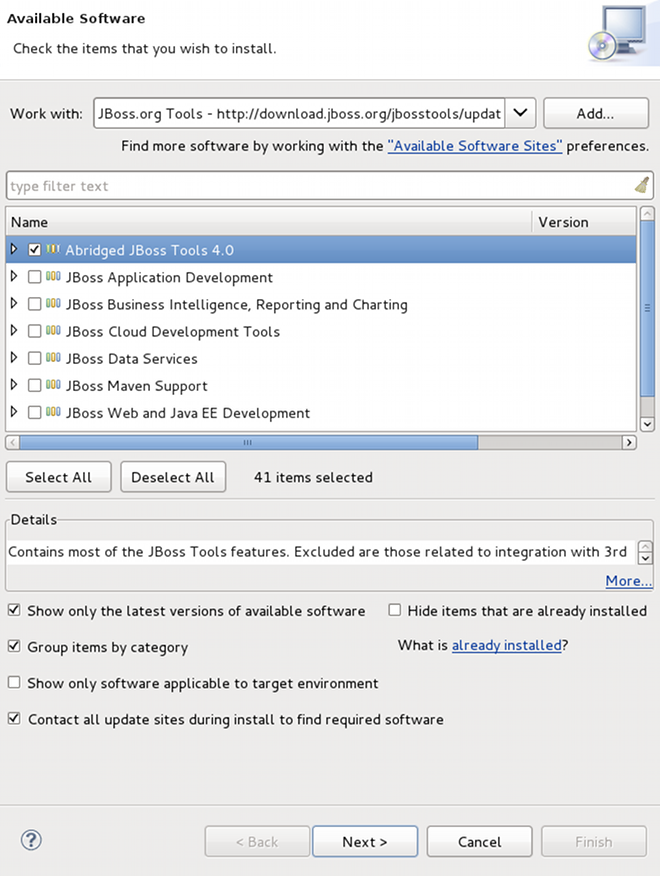Check the JBoss Application Development checkbox
The image size is (660, 876).
(x=35, y=277)
